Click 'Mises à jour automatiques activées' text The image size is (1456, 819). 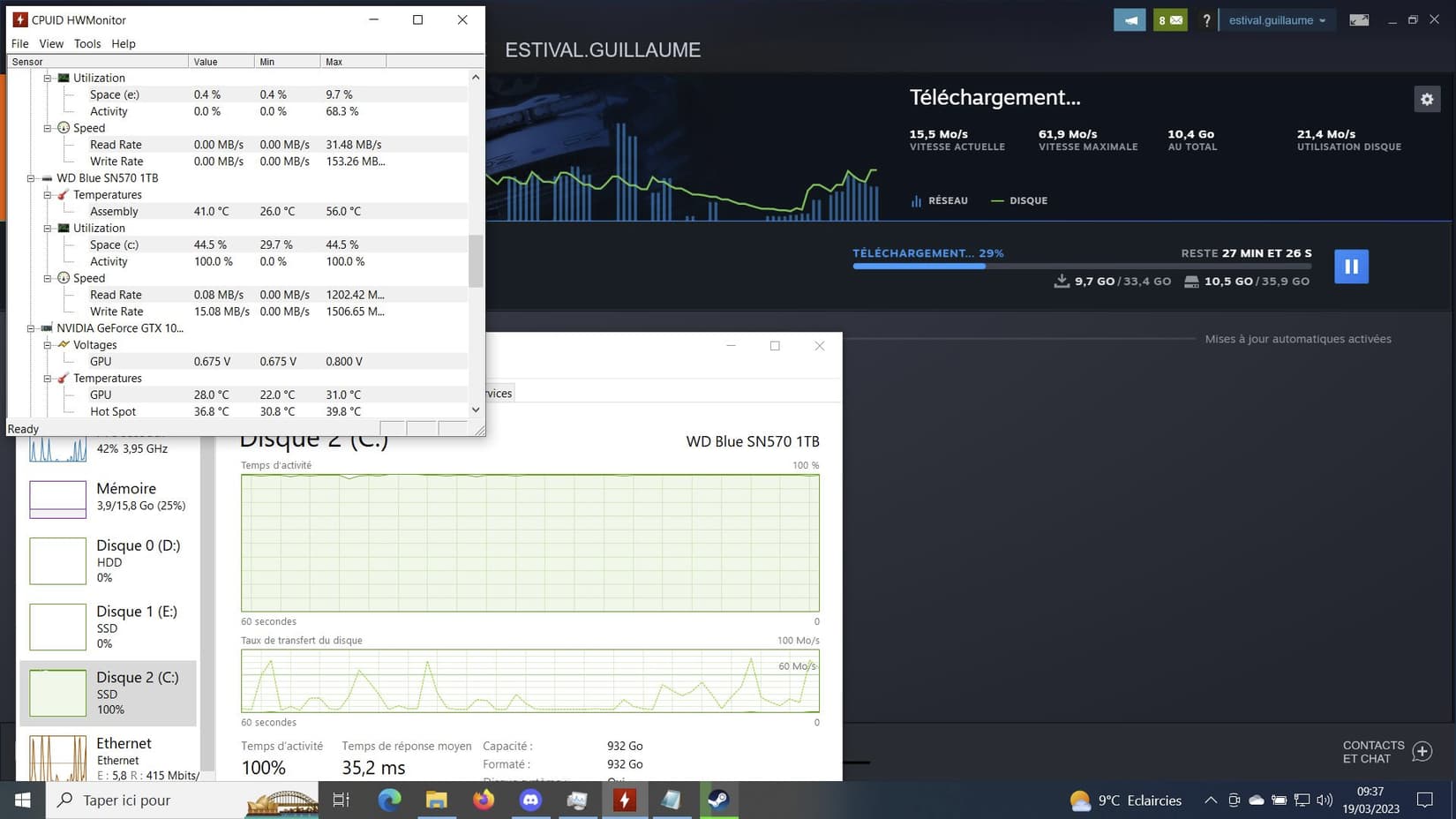(1298, 339)
